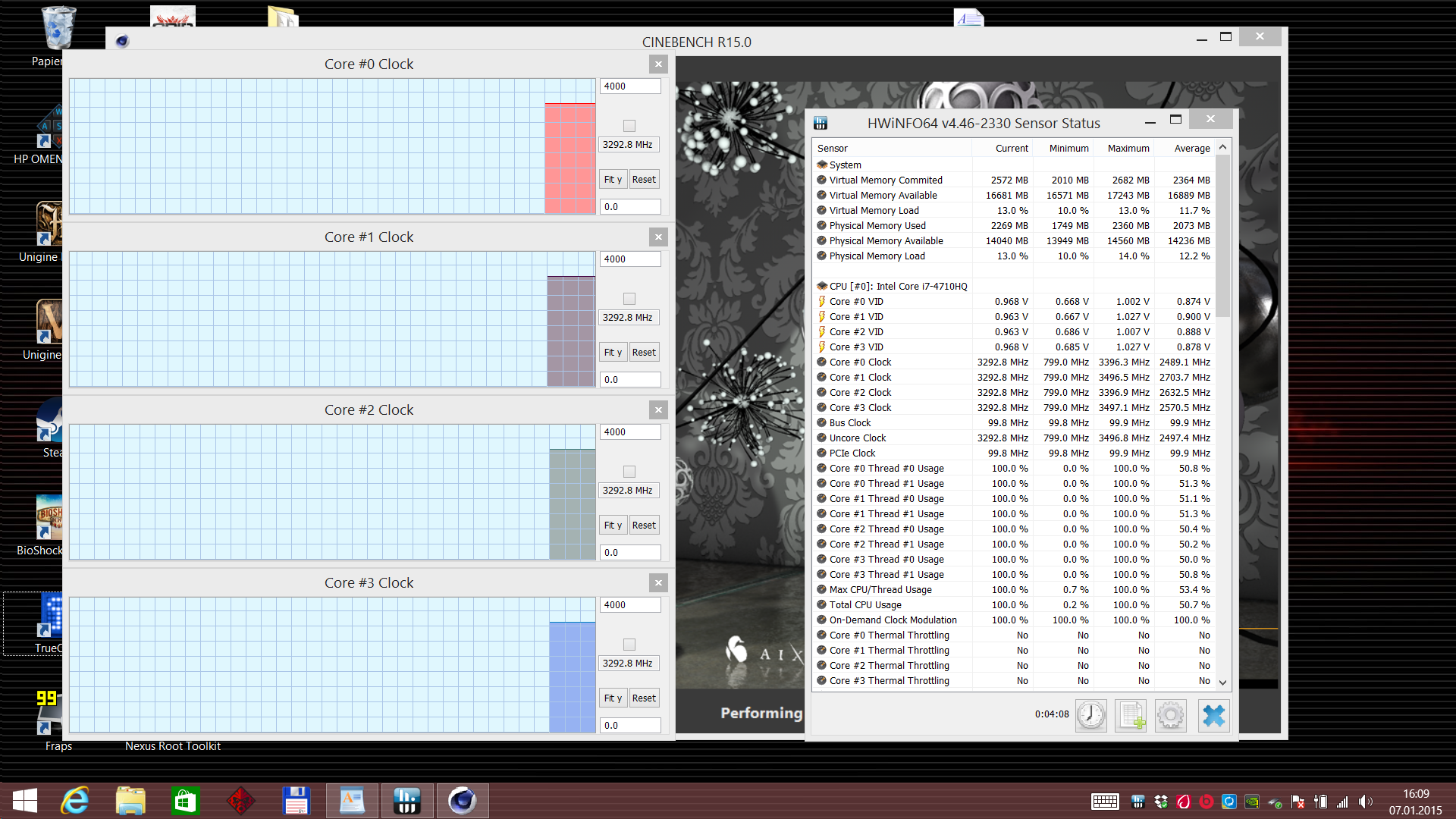
Task: Click the HWiNFO64 title bar icon
Action: pos(821,123)
